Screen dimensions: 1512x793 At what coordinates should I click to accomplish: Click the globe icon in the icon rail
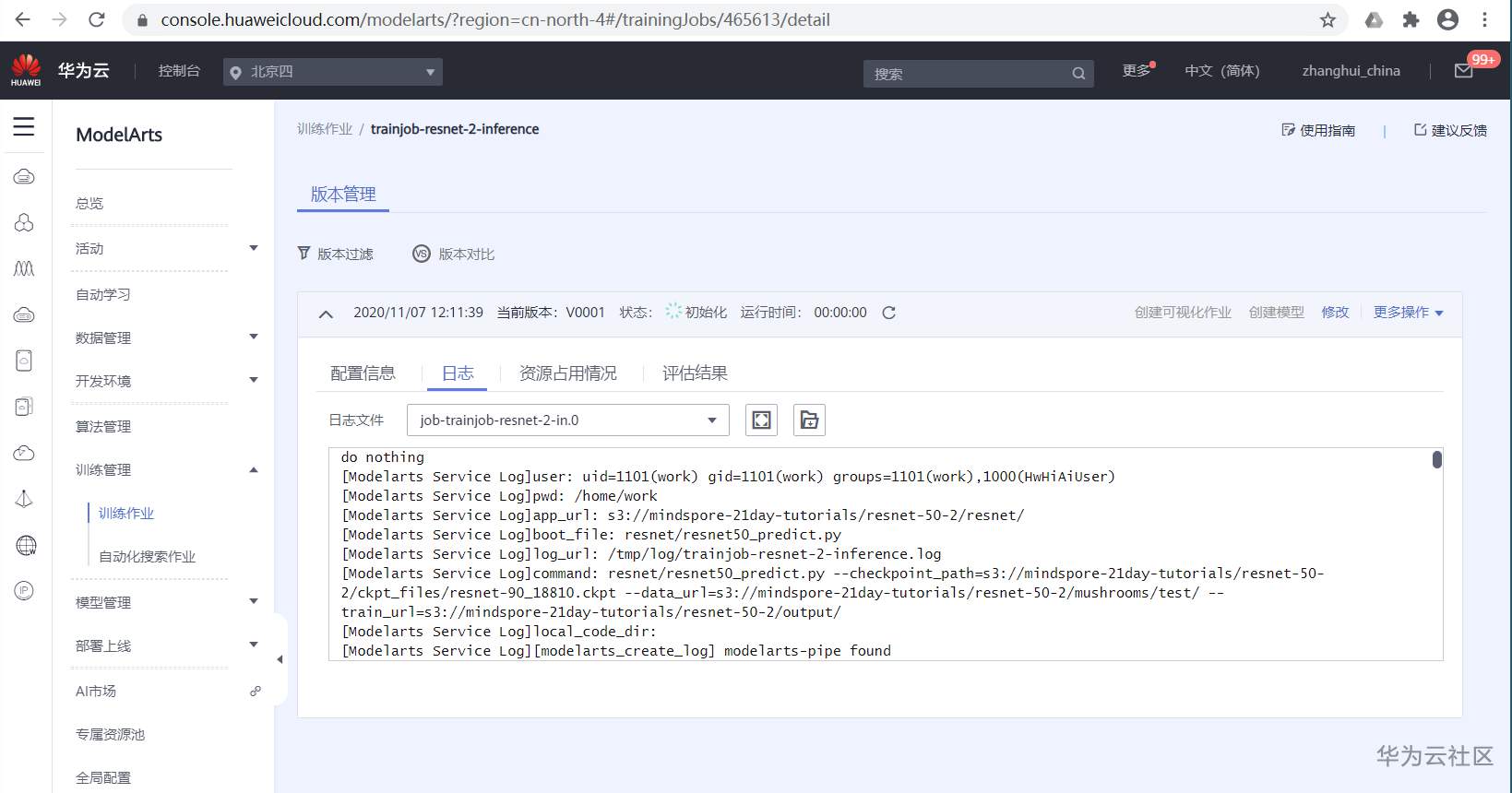coord(26,546)
